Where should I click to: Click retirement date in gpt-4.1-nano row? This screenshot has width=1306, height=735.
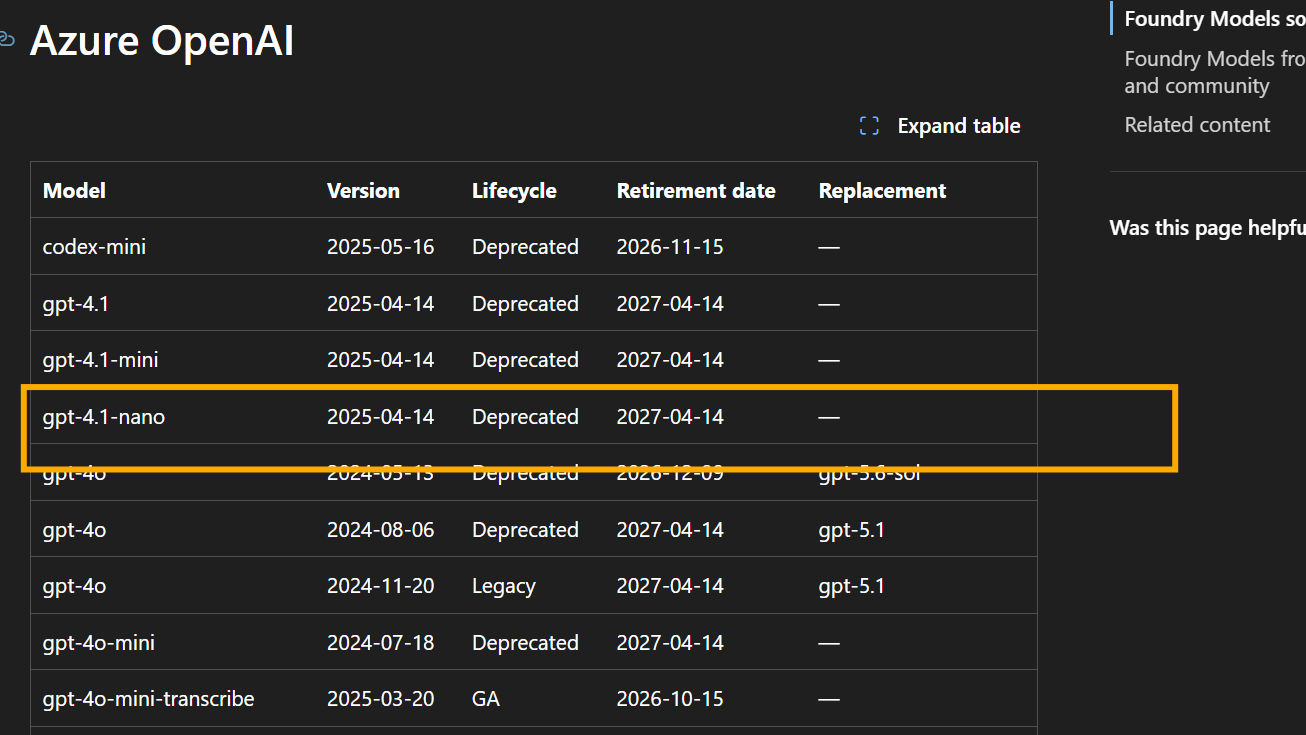click(x=670, y=416)
